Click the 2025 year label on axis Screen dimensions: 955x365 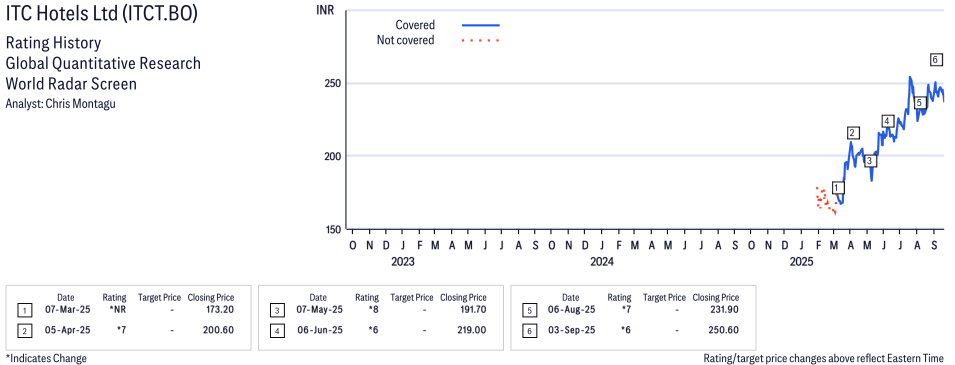tap(802, 262)
